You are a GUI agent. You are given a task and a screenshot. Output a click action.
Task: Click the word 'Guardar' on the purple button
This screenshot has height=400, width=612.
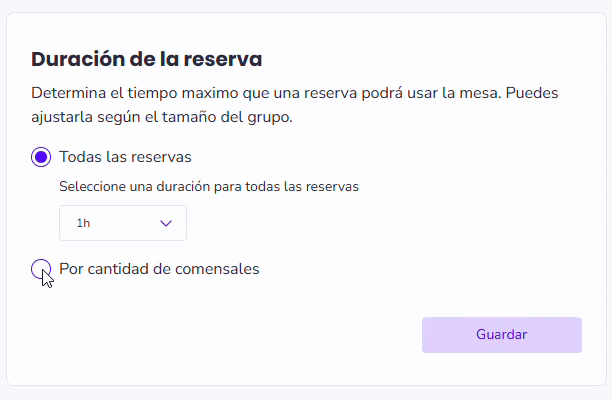[x=501, y=335]
